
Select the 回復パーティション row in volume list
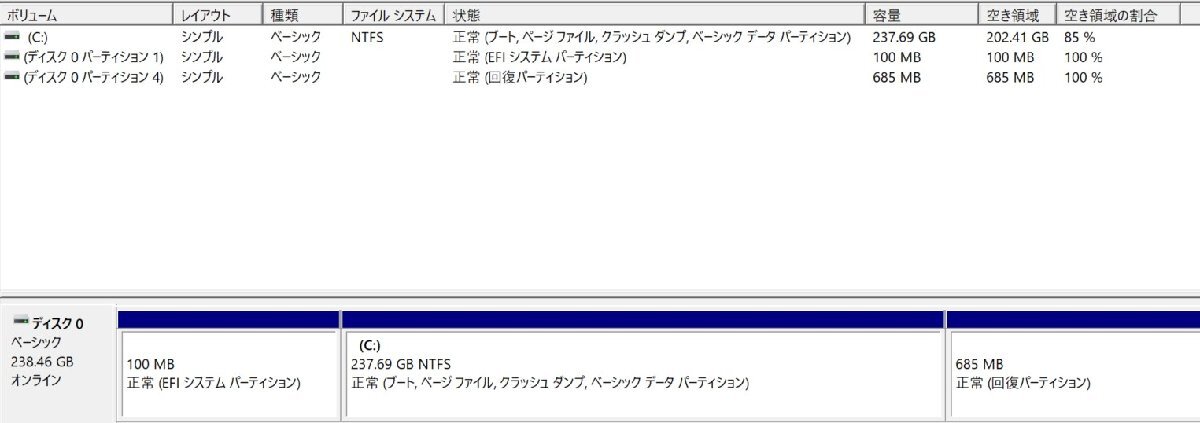600,77
